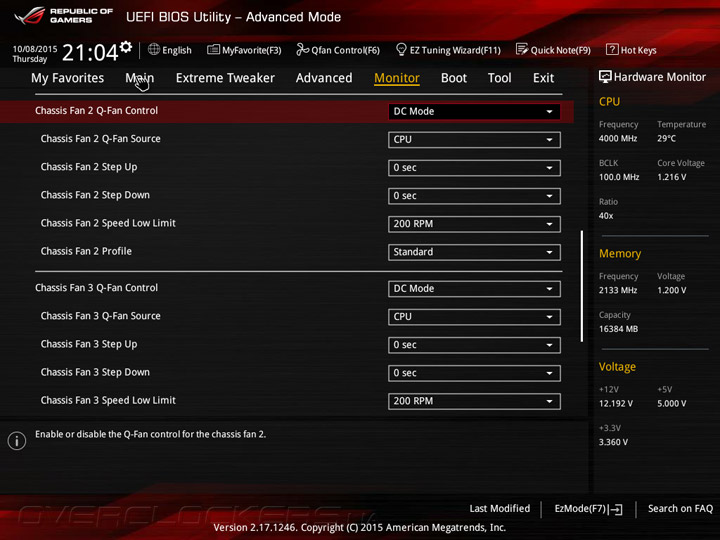Select the Chassis Fan 2 Q-Fan Source label
The width and height of the screenshot is (720, 540).
coord(101,139)
